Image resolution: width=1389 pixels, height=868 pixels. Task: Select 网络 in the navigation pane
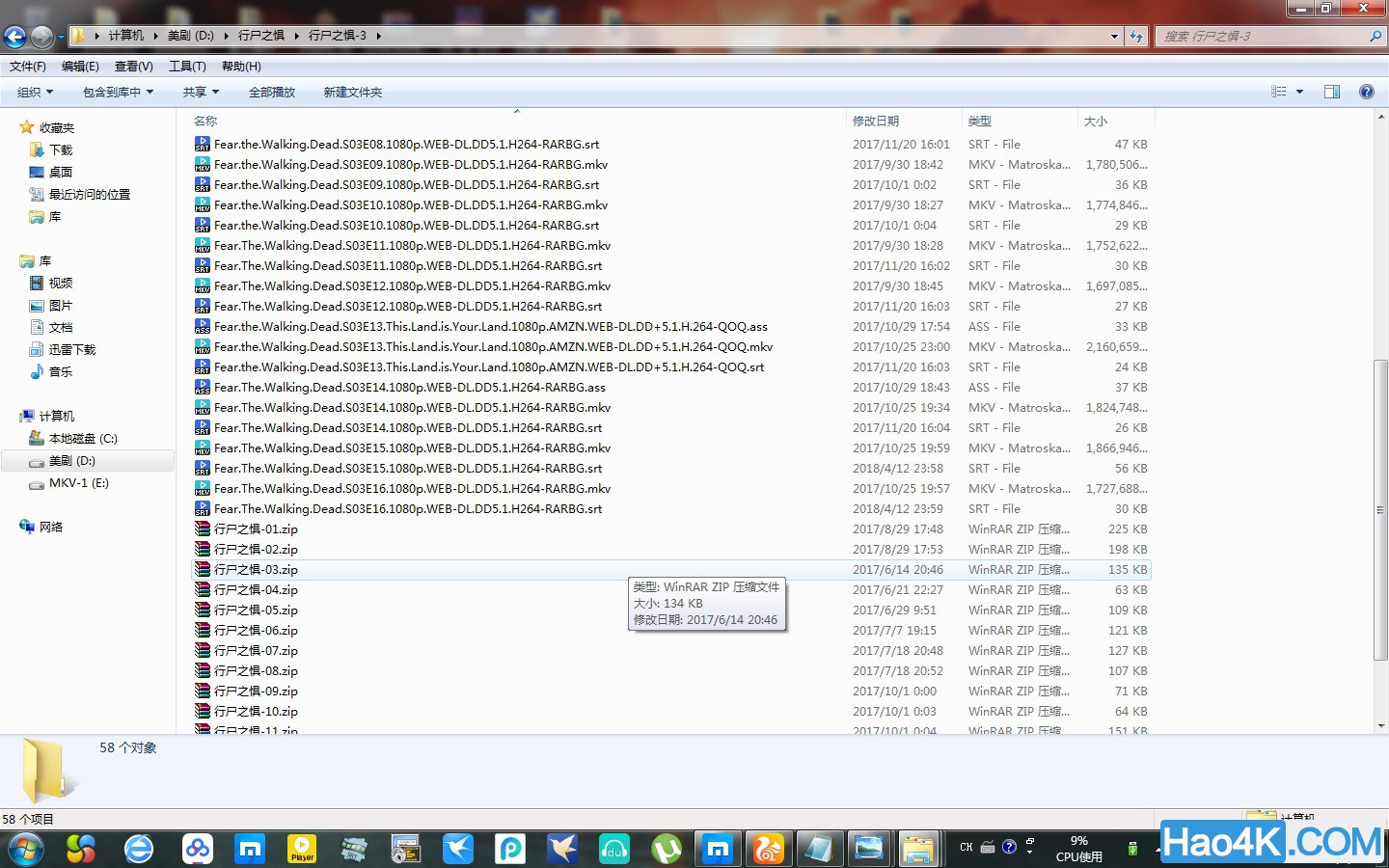pos(51,527)
